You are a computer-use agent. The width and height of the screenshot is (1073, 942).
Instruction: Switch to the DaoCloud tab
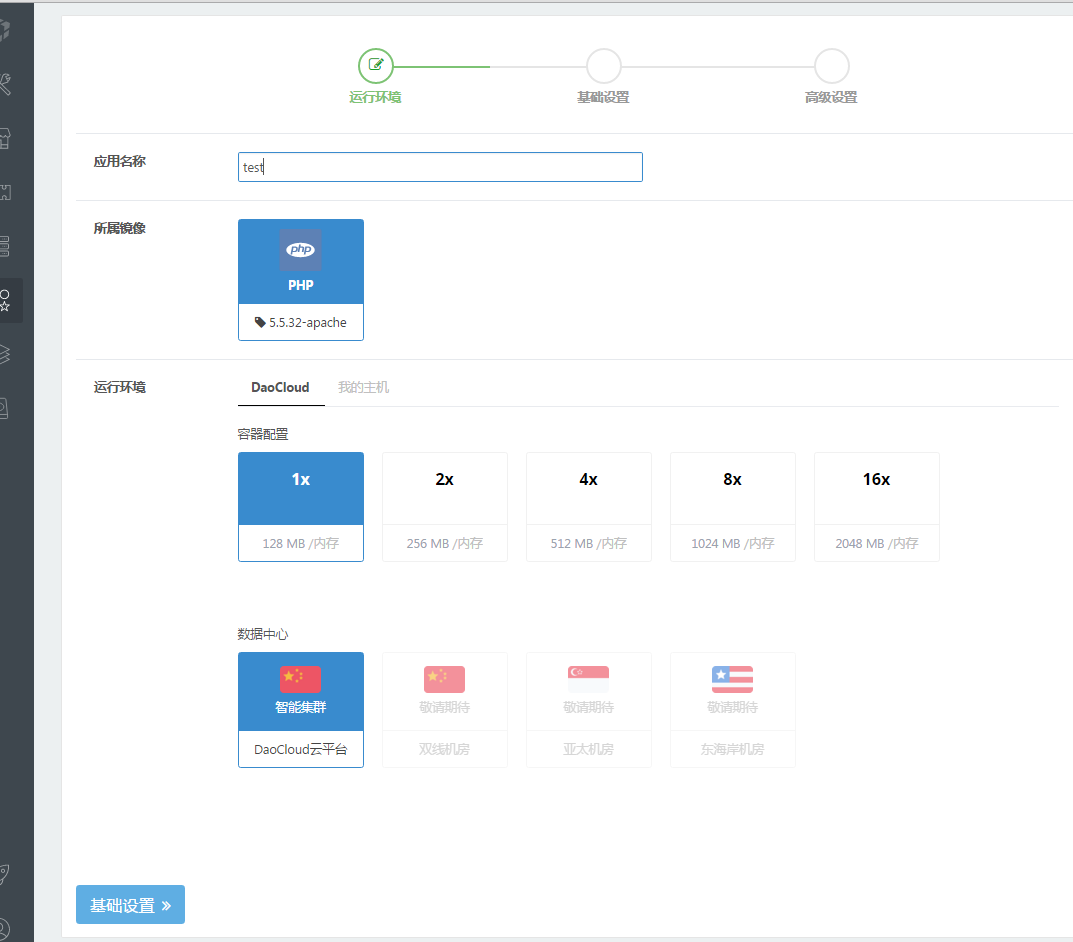pyautogui.click(x=281, y=387)
